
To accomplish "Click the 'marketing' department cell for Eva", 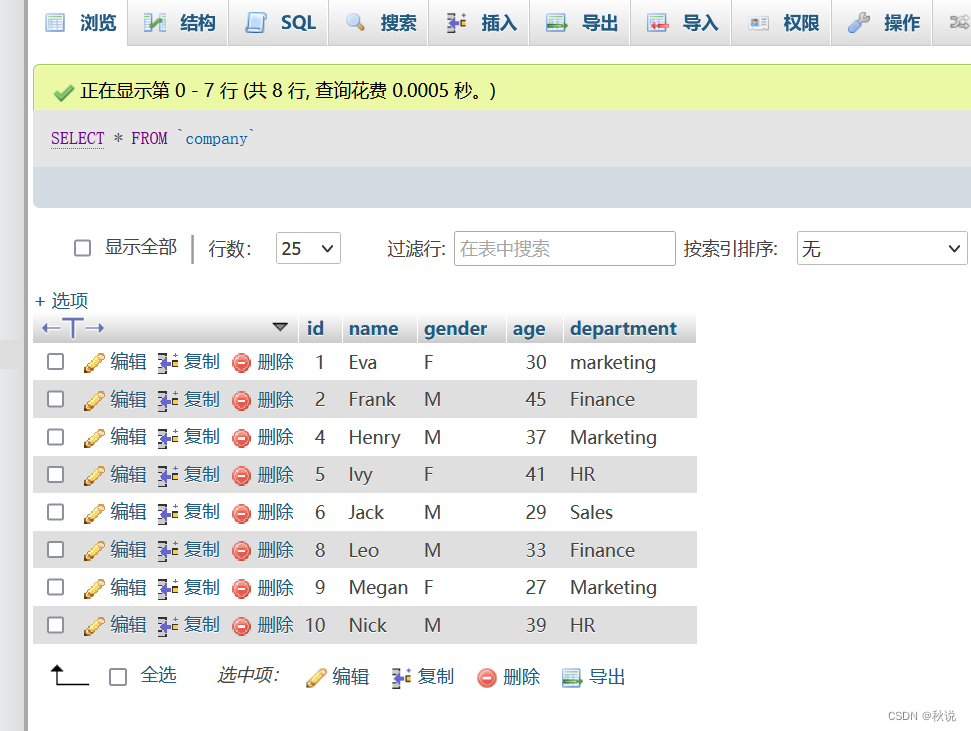I will [x=612, y=362].
